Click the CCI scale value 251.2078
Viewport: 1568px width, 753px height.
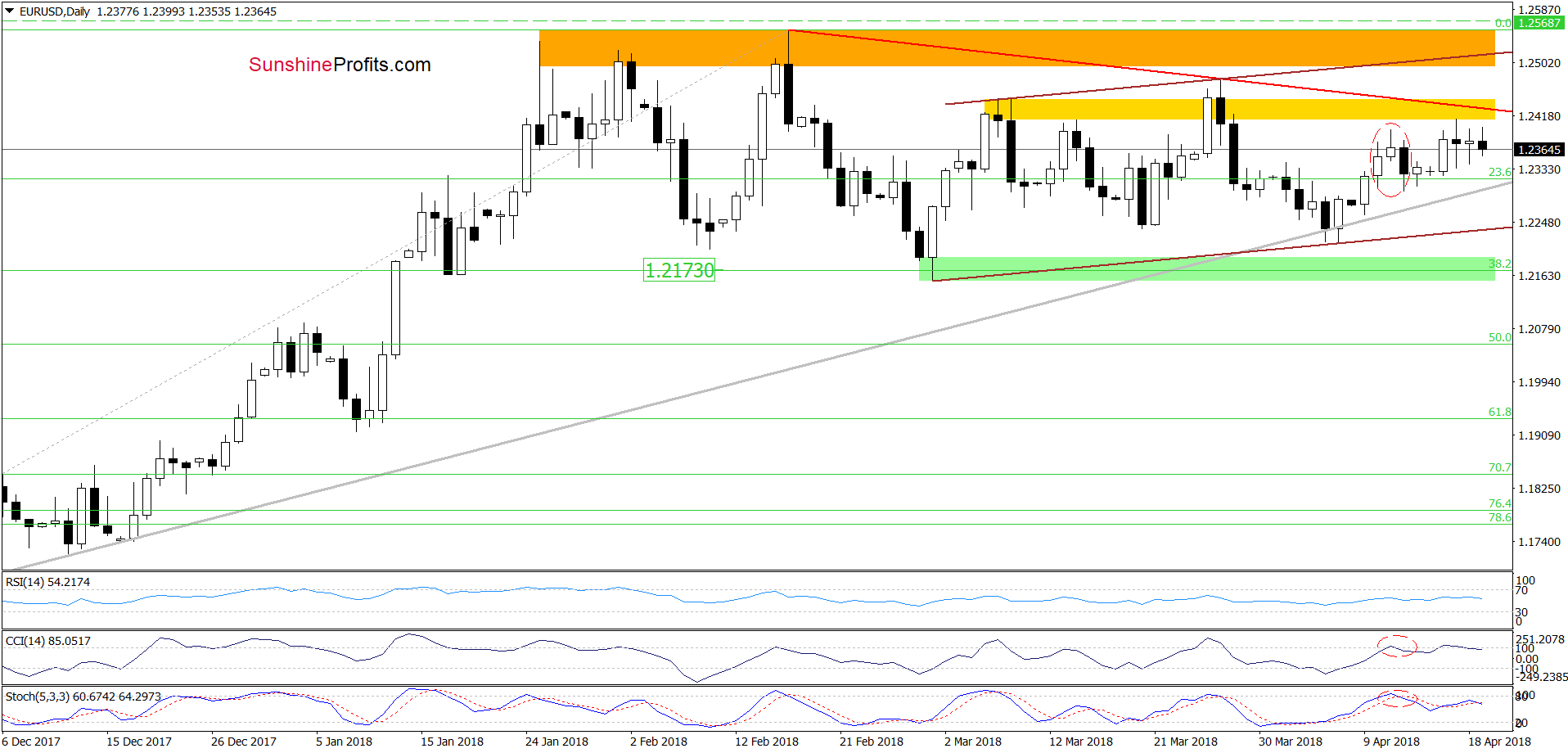pyautogui.click(x=1540, y=639)
